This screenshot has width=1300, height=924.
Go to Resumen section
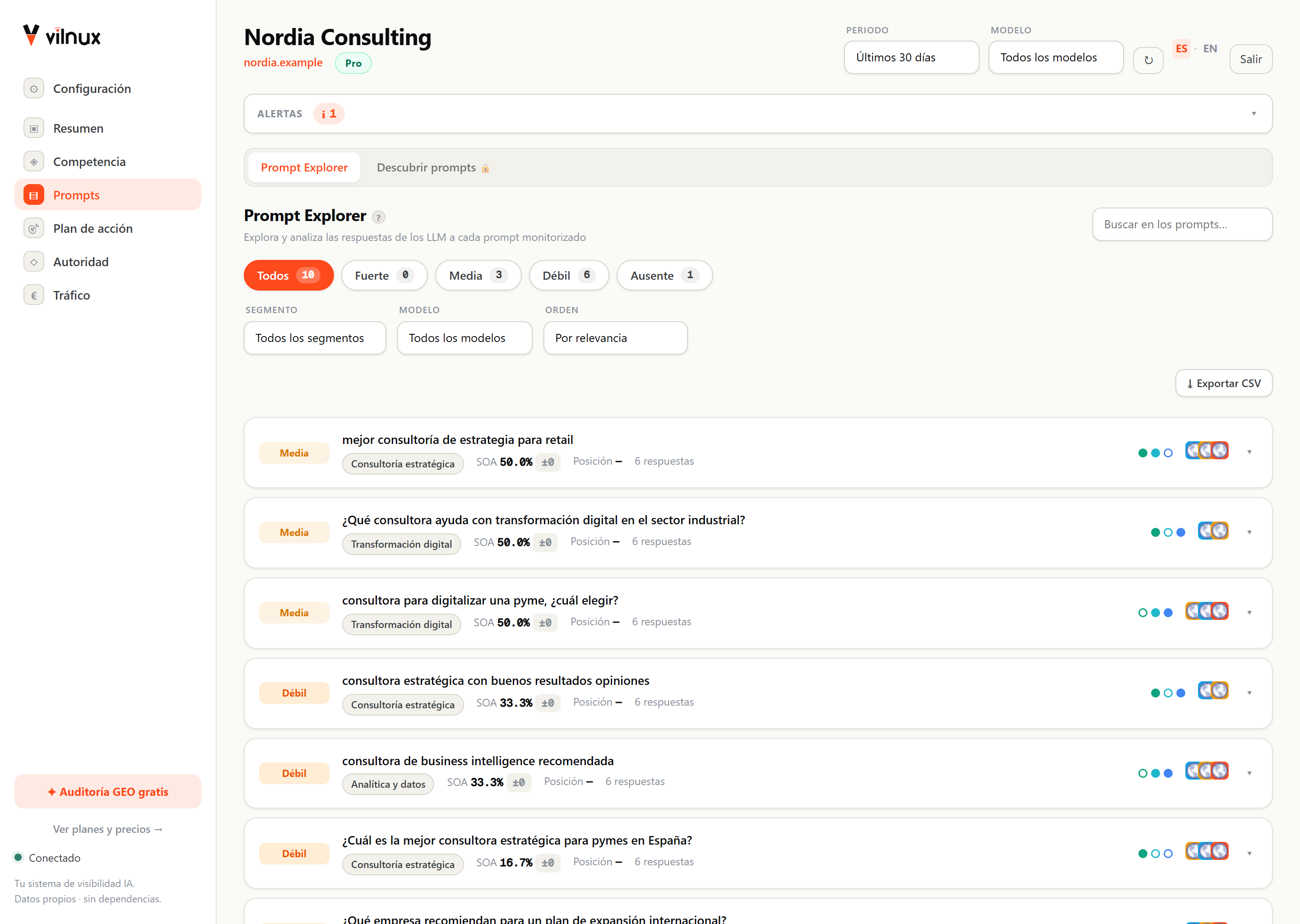107,129
